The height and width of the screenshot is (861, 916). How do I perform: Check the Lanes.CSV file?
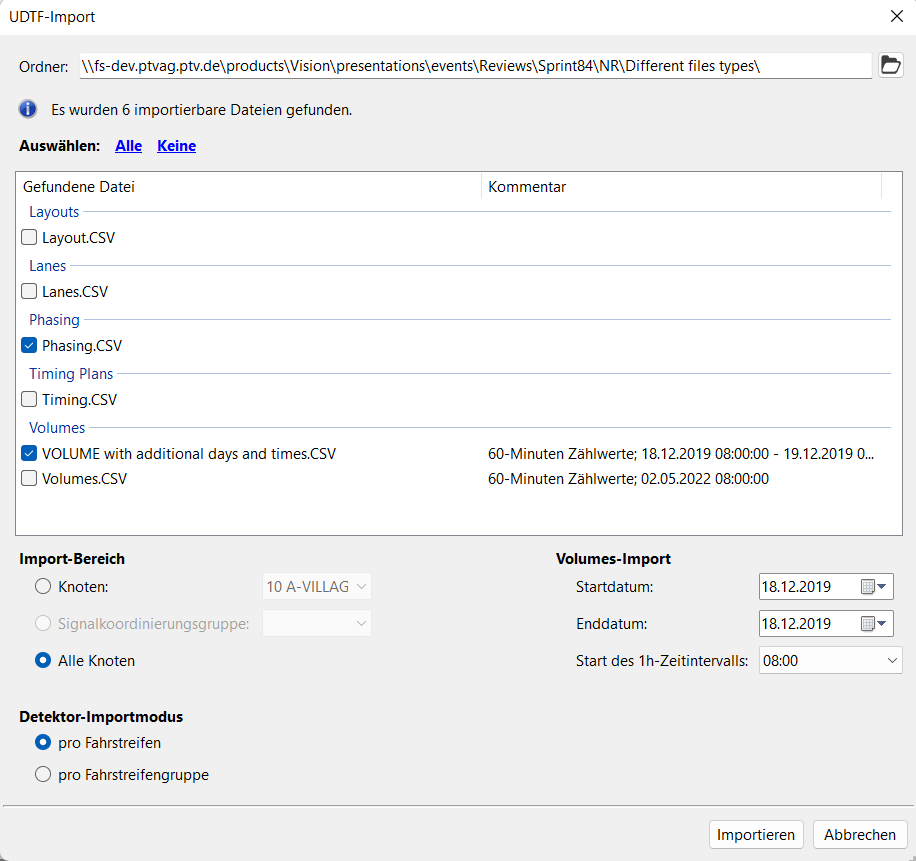click(29, 293)
